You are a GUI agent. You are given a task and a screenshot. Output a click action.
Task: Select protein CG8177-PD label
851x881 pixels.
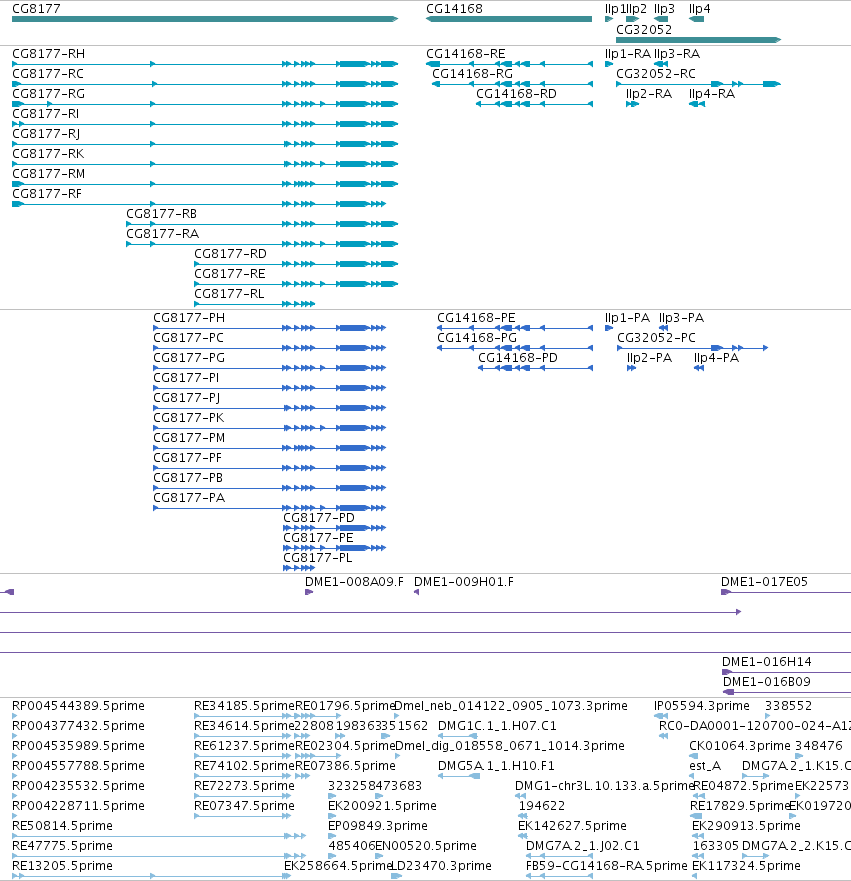coord(319,518)
